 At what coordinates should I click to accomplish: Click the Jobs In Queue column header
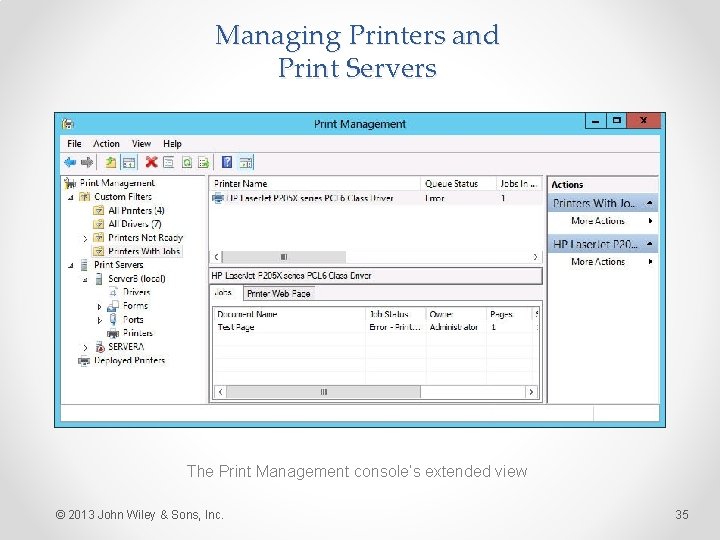(519, 184)
